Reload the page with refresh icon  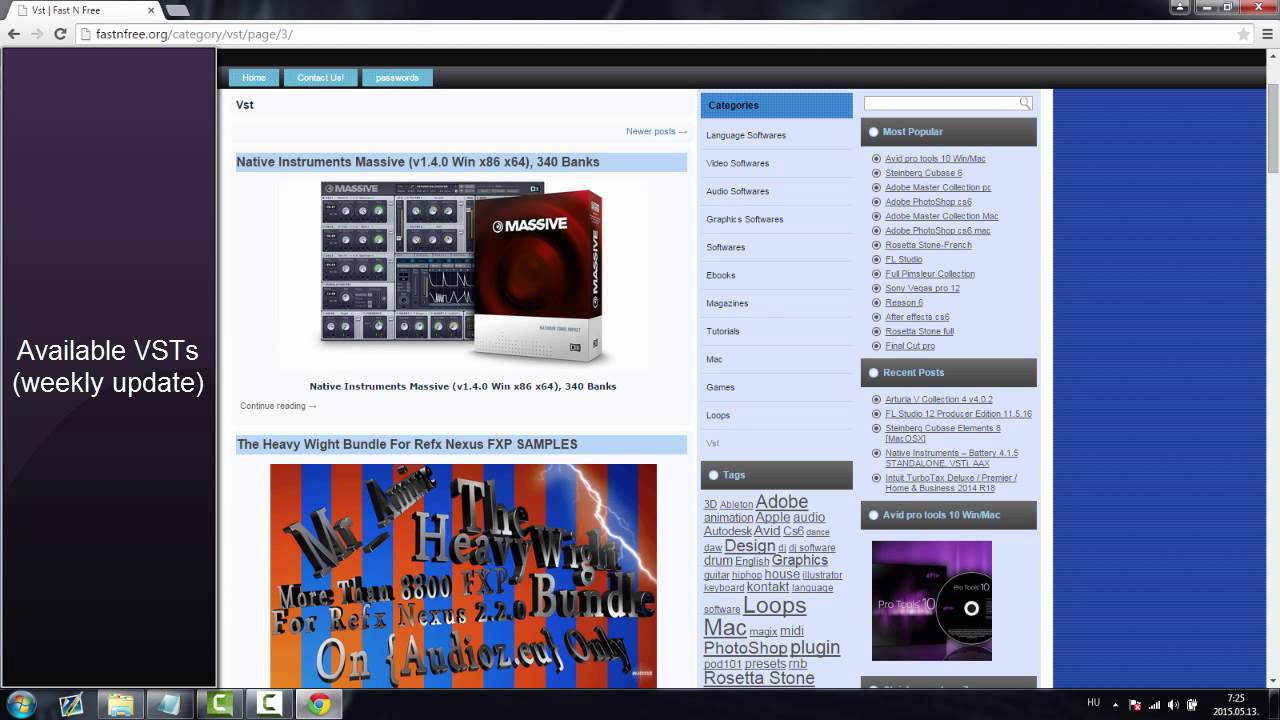coord(60,33)
